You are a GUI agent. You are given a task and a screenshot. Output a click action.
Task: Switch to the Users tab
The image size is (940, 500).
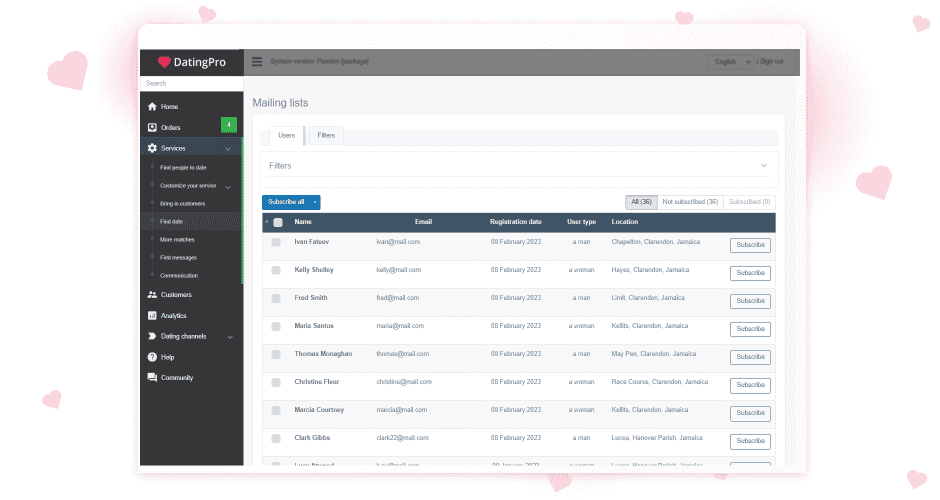(287, 135)
